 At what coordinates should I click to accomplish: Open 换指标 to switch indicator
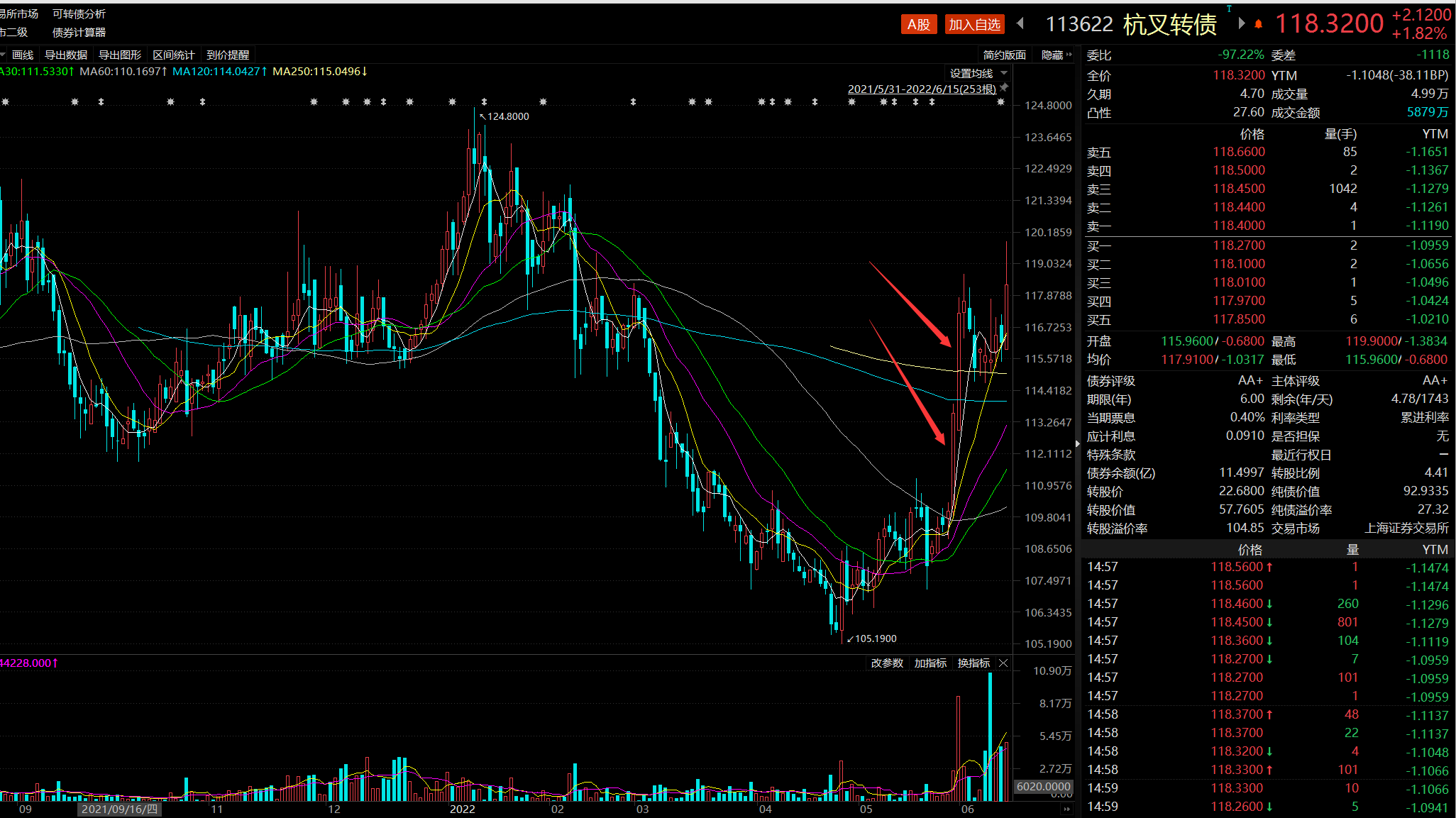(x=974, y=663)
